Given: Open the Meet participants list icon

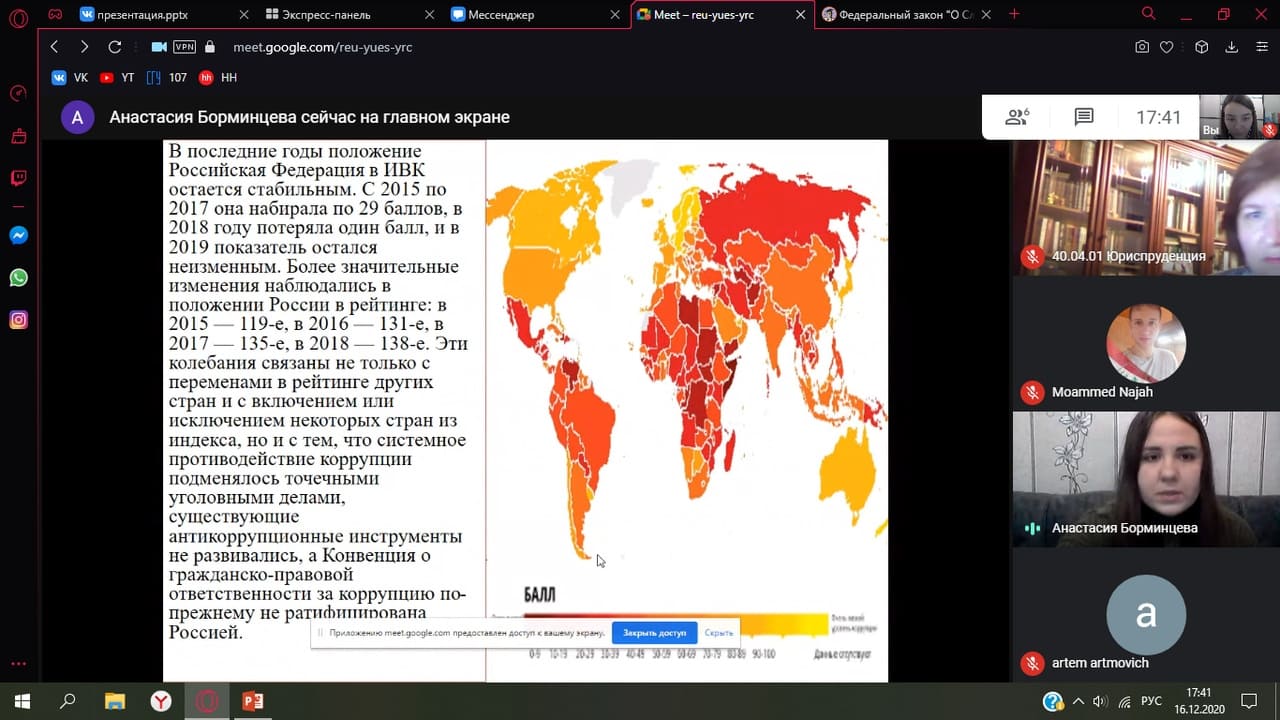Looking at the screenshot, I should click(x=1016, y=117).
